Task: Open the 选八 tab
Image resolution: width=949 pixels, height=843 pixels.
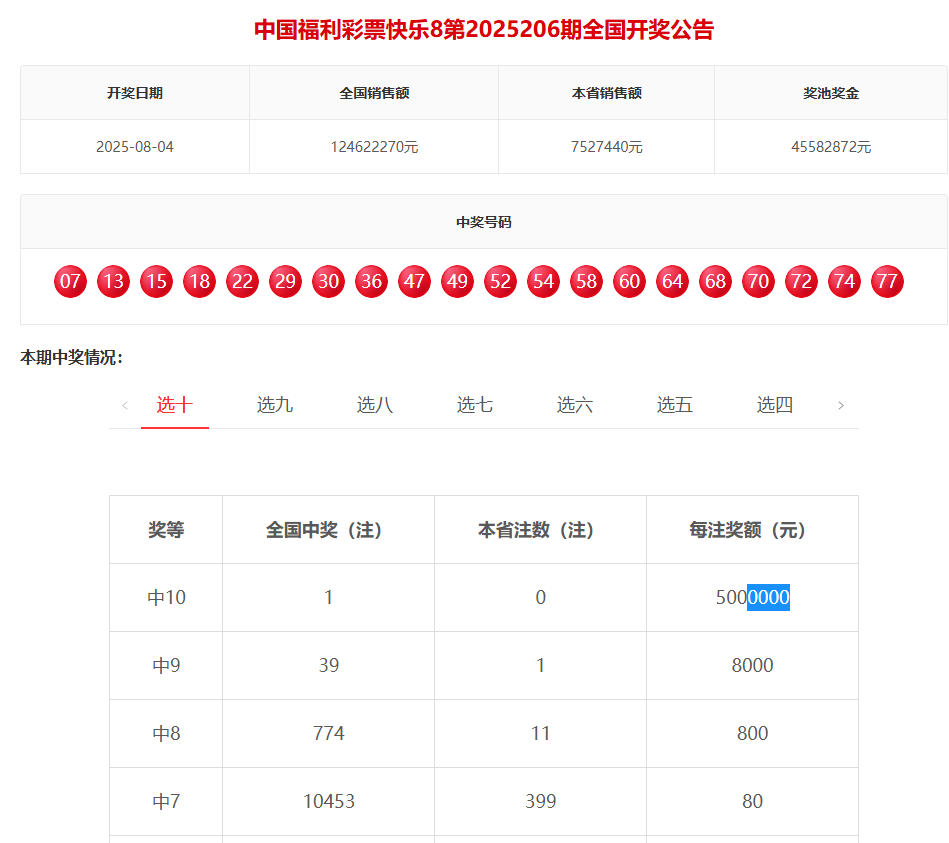Action: [375, 404]
